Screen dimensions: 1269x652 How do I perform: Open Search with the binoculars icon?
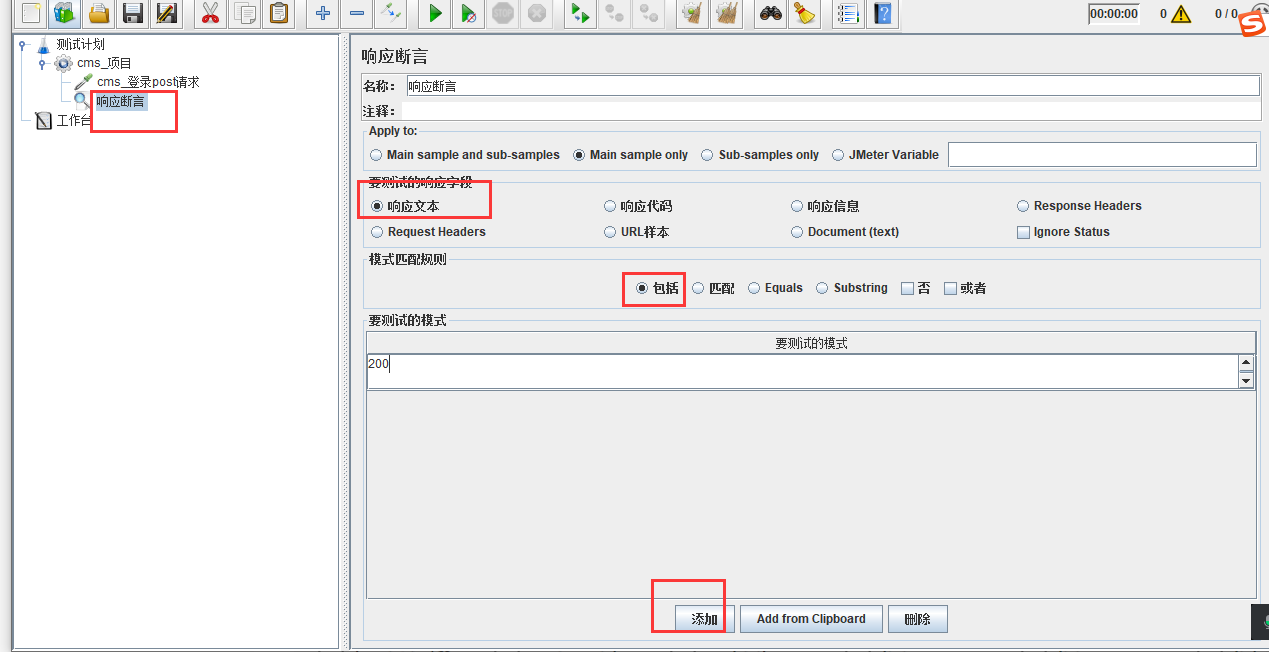click(770, 13)
